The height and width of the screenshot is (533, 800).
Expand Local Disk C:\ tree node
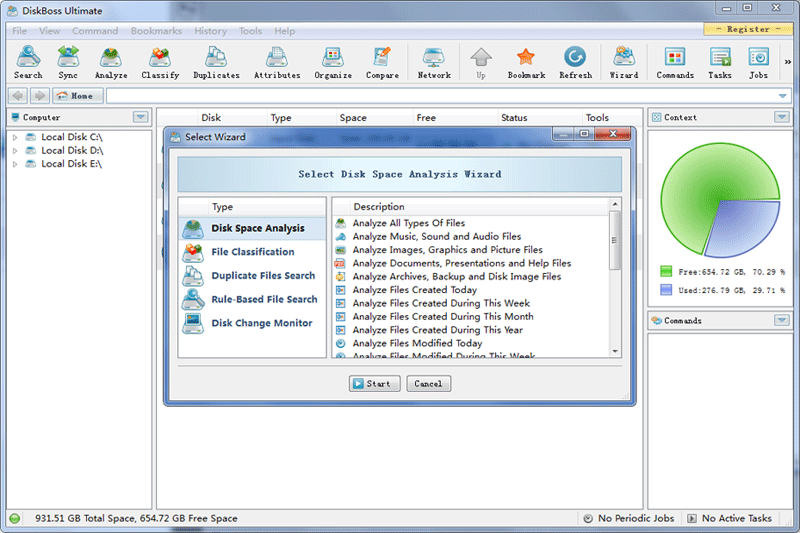(15, 137)
